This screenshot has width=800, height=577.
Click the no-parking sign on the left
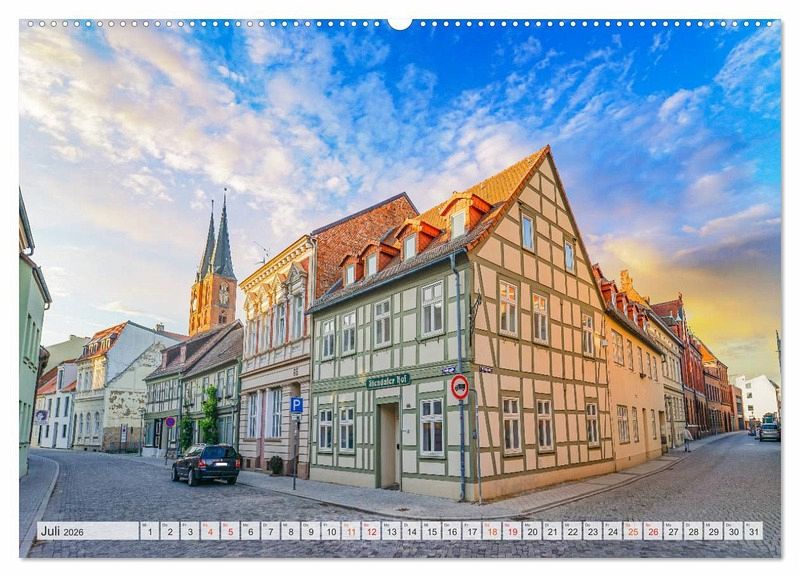pyautogui.click(x=169, y=422)
